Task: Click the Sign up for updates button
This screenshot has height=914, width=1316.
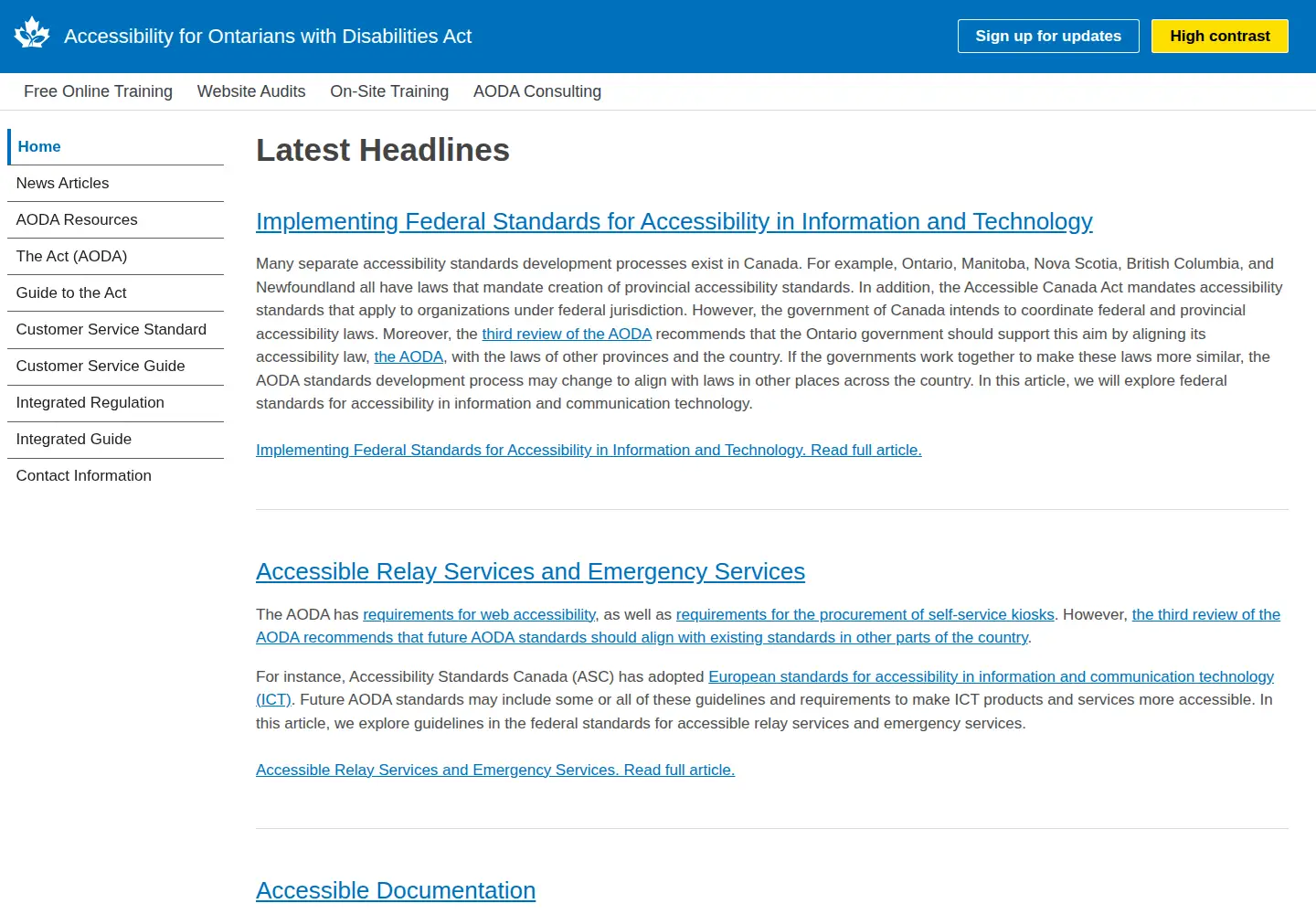Action: coord(1048,36)
